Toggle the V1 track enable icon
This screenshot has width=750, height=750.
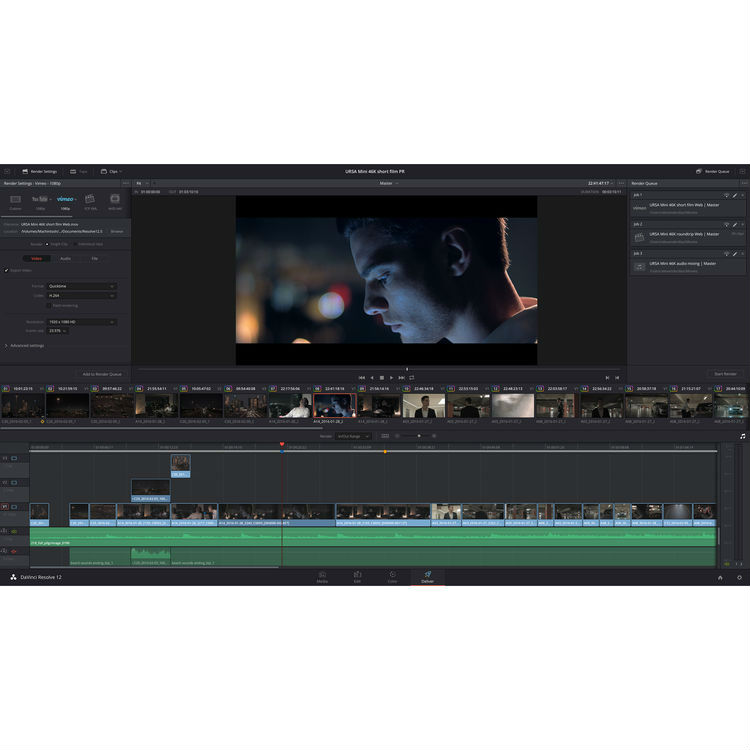point(14,507)
